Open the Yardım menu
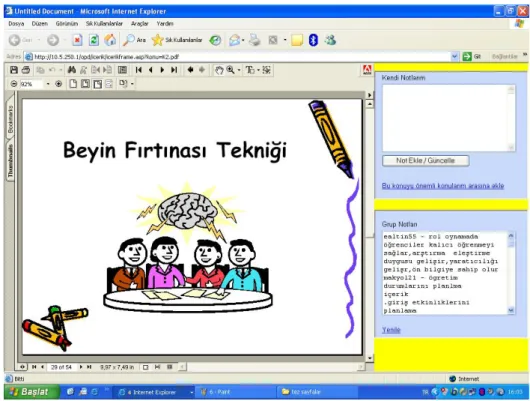 point(165,24)
